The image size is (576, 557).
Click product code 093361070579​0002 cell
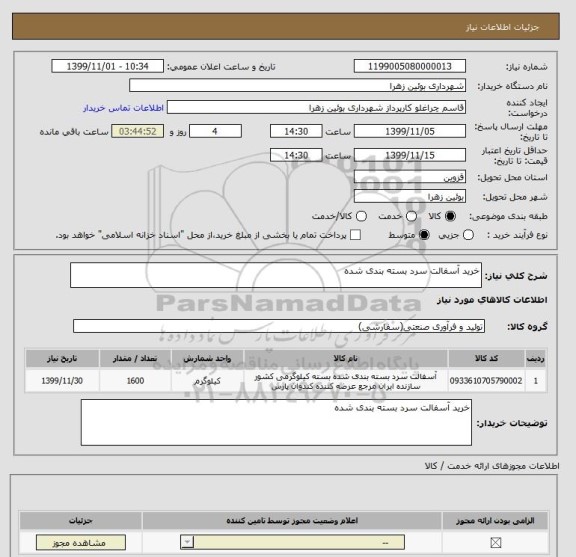pos(486,381)
